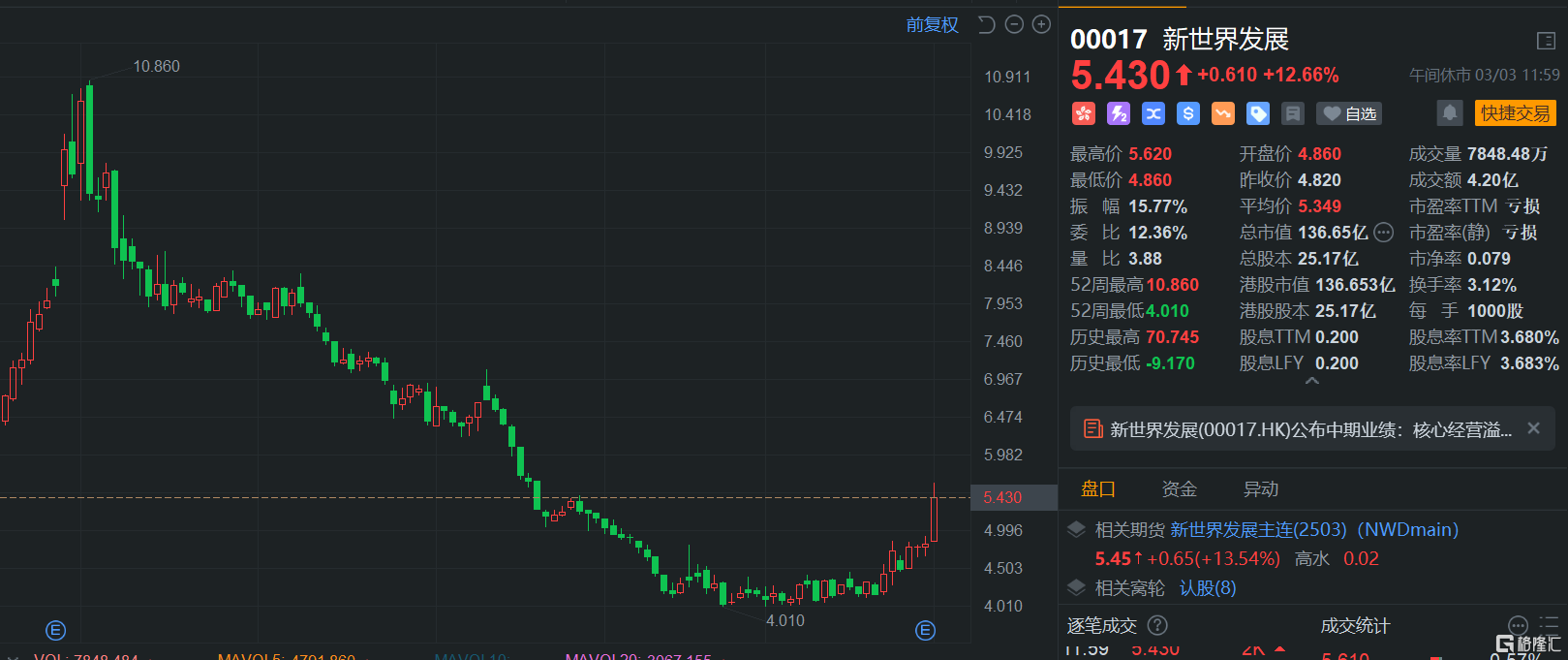Click the gray note bookmark icon
This screenshot has height=660, width=1568.
pos(1293,114)
